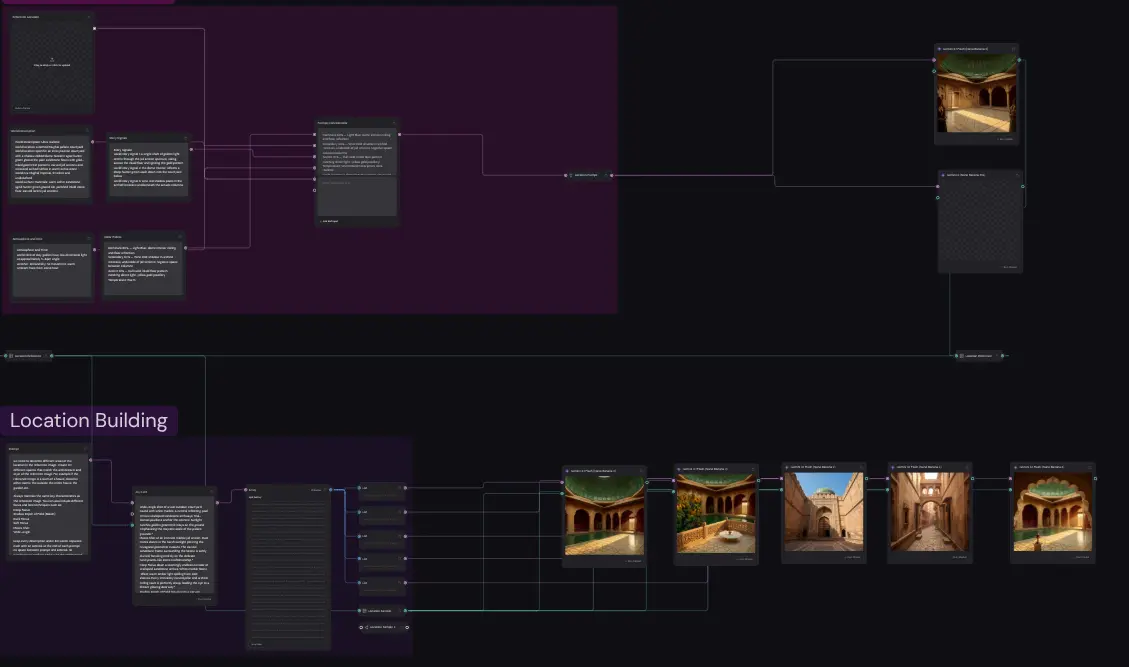This screenshot has width=1129, height=667.
Task: Toggle left eye icon on Location Sample node
Action: (x=361, y=627)
